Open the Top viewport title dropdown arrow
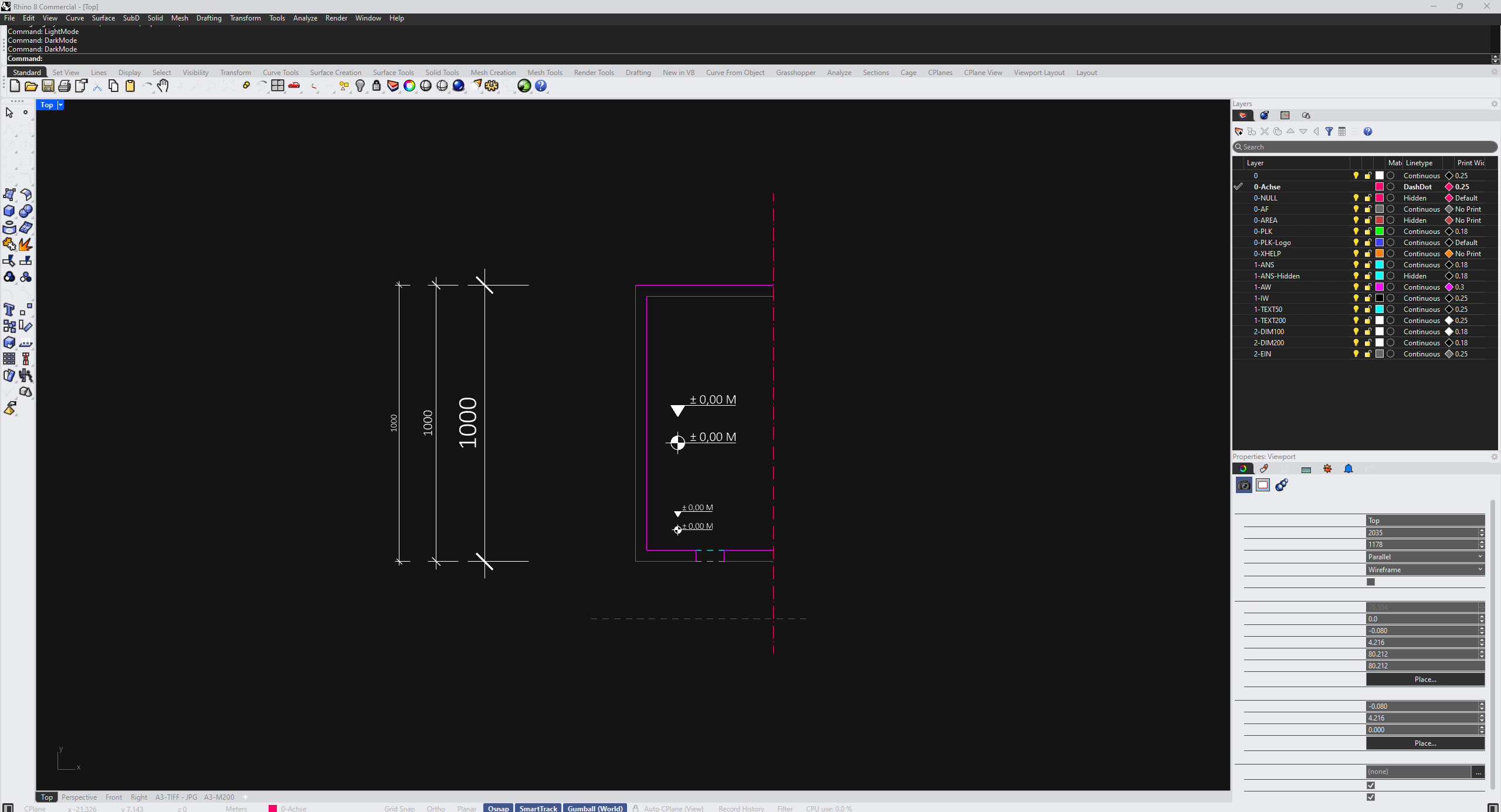Image resolution: width=1501 pixels, height=812 pixels. coord(60,105)
